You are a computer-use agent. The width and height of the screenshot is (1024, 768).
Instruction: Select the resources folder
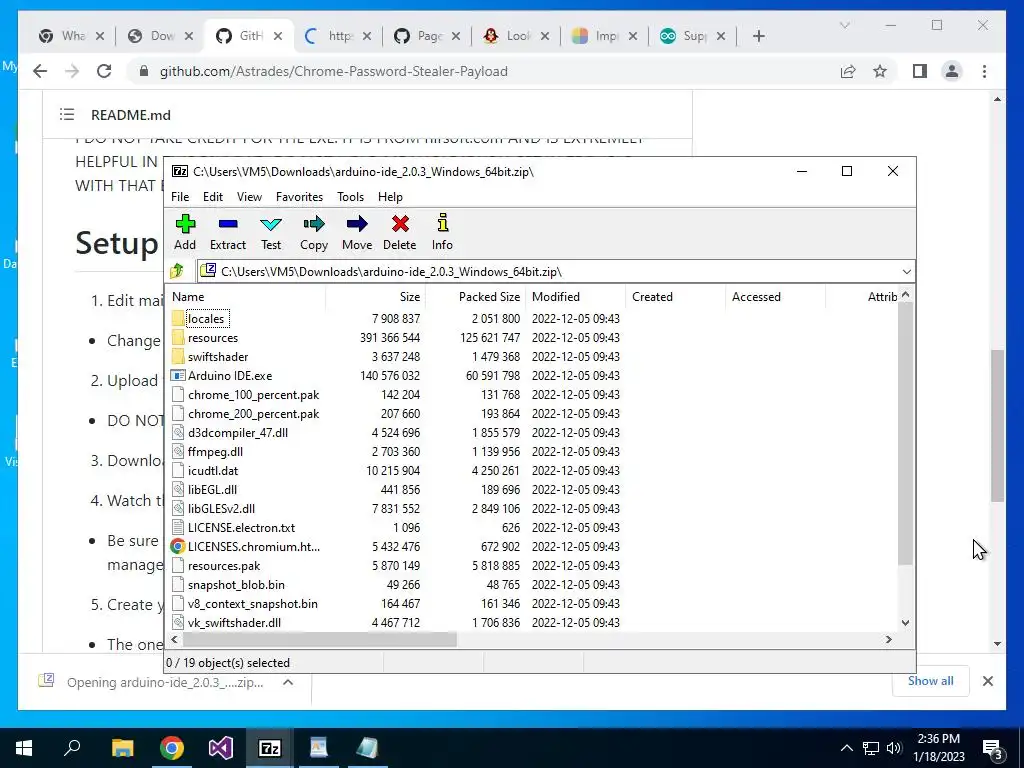click(213, 338)
